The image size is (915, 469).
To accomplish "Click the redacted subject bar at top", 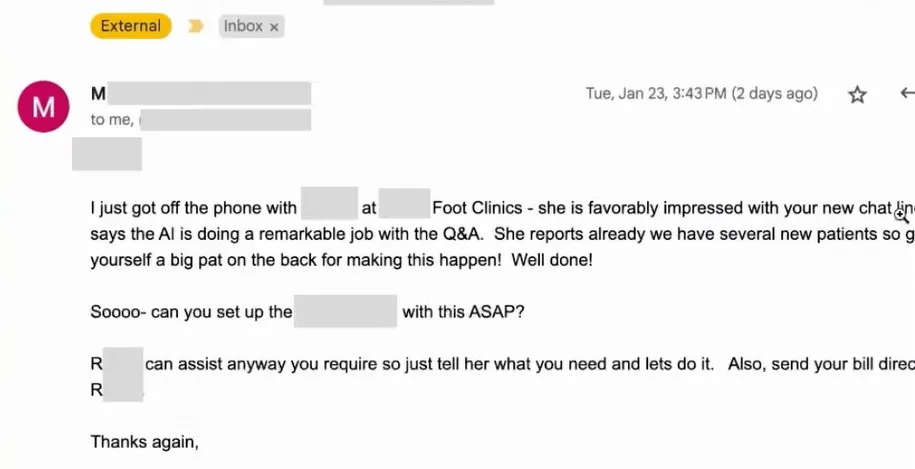I will click(x=408, y=2).
